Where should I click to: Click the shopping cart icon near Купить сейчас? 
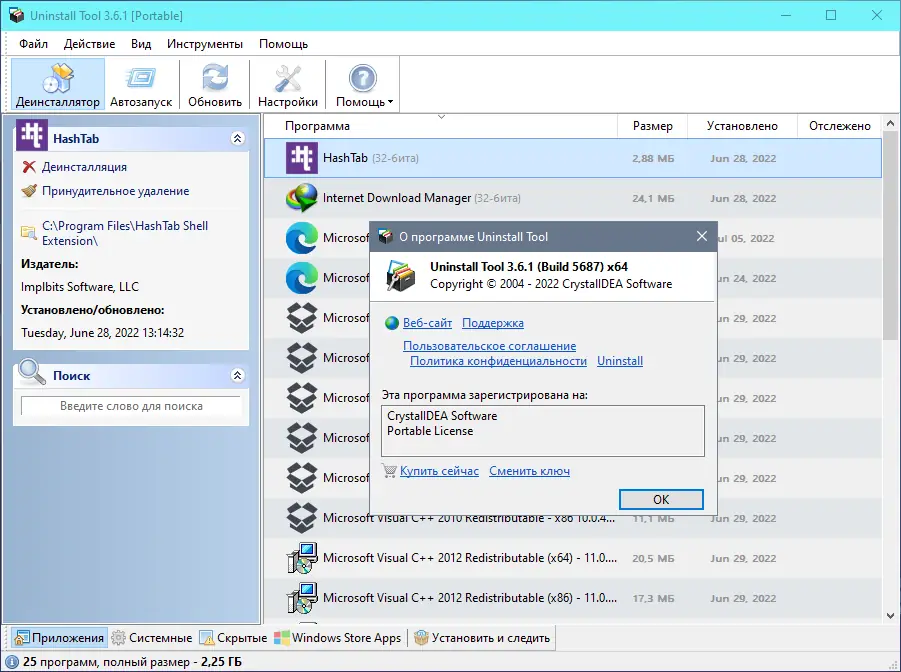coord(390,471)
